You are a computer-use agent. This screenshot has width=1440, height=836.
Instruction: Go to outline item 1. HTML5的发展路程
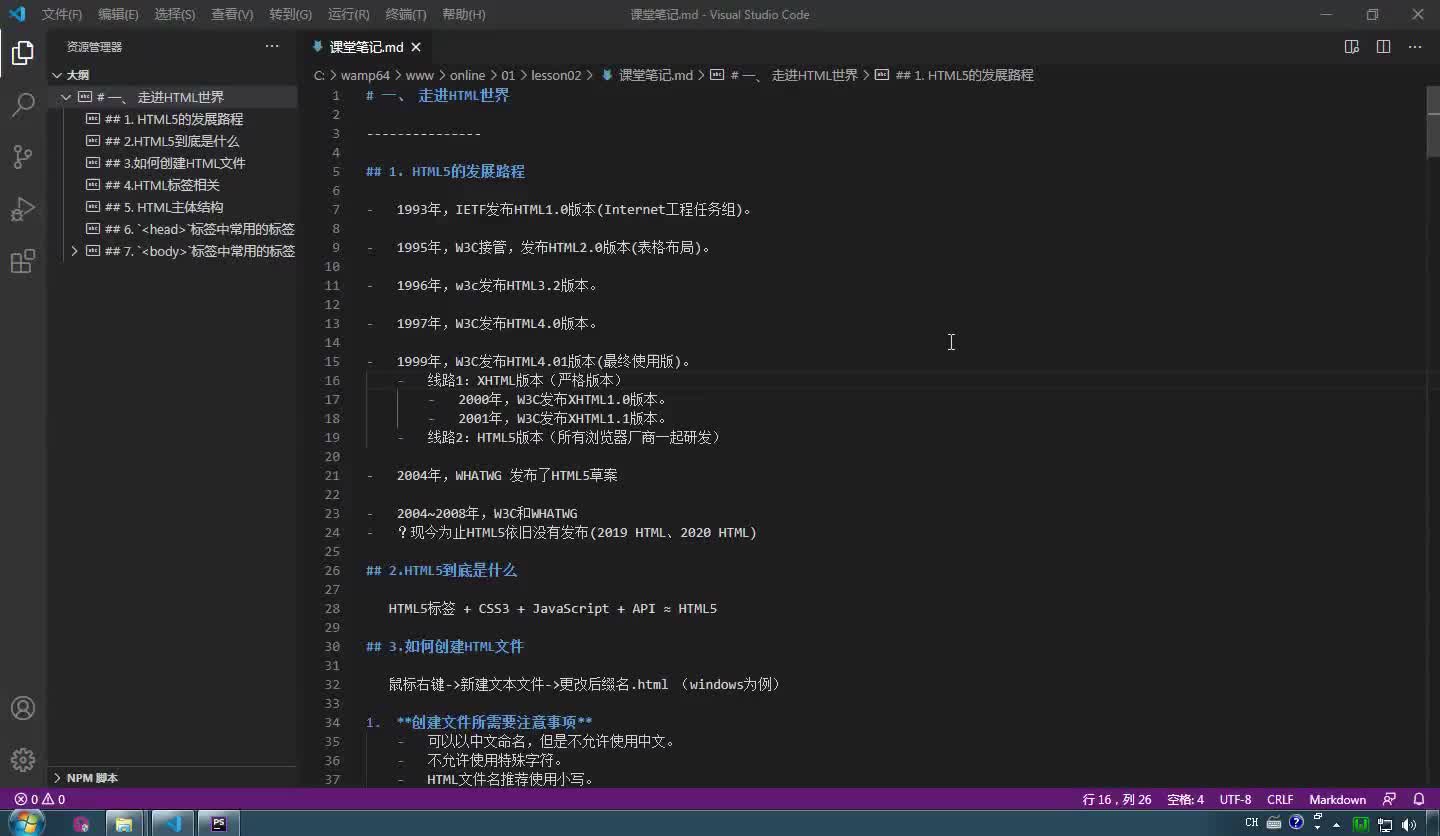pos(174,119)
